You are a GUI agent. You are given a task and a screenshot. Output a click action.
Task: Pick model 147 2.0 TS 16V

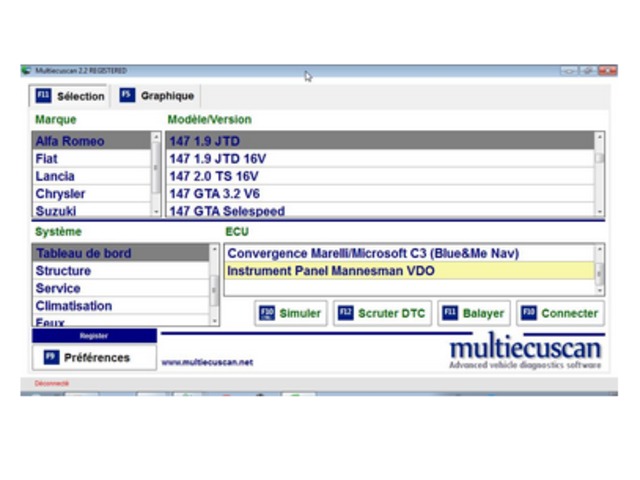coord(380,176)
